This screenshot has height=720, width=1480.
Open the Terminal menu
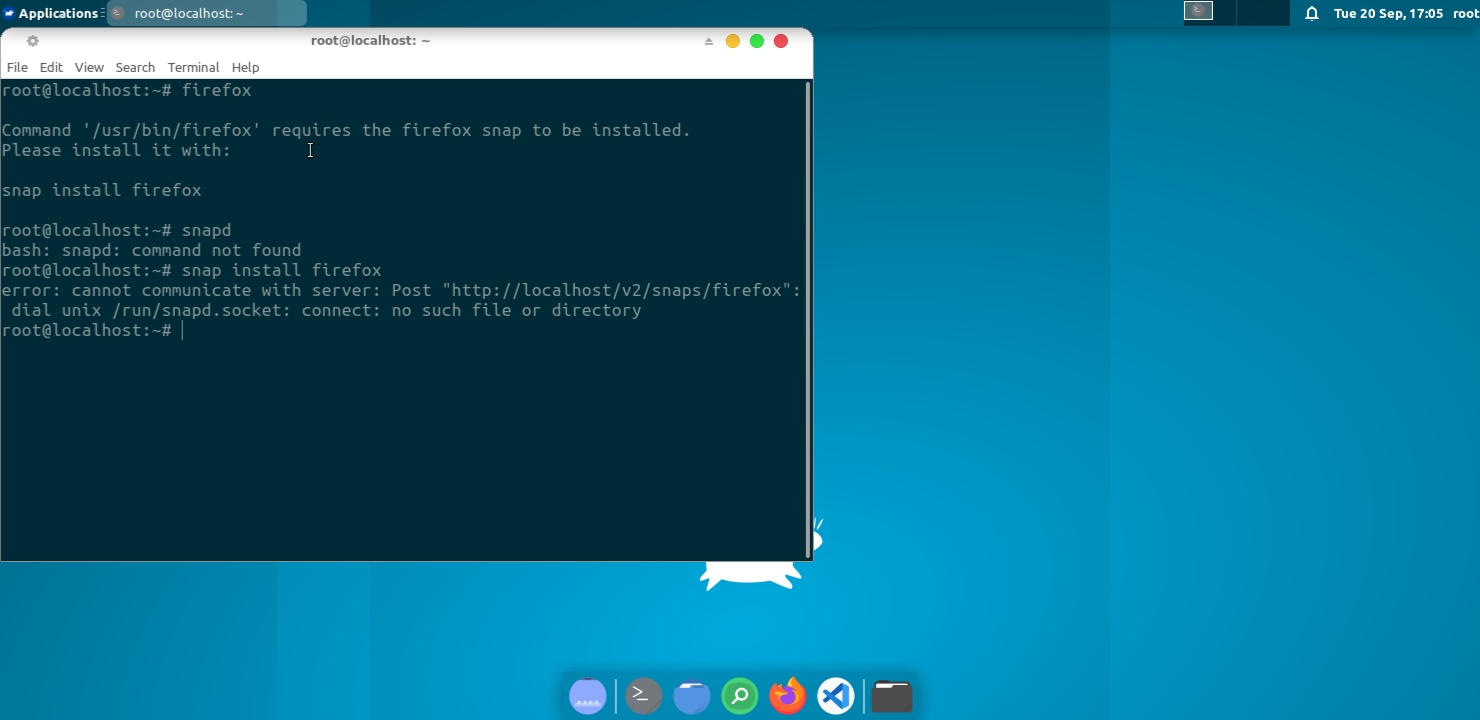pos(193,67)
